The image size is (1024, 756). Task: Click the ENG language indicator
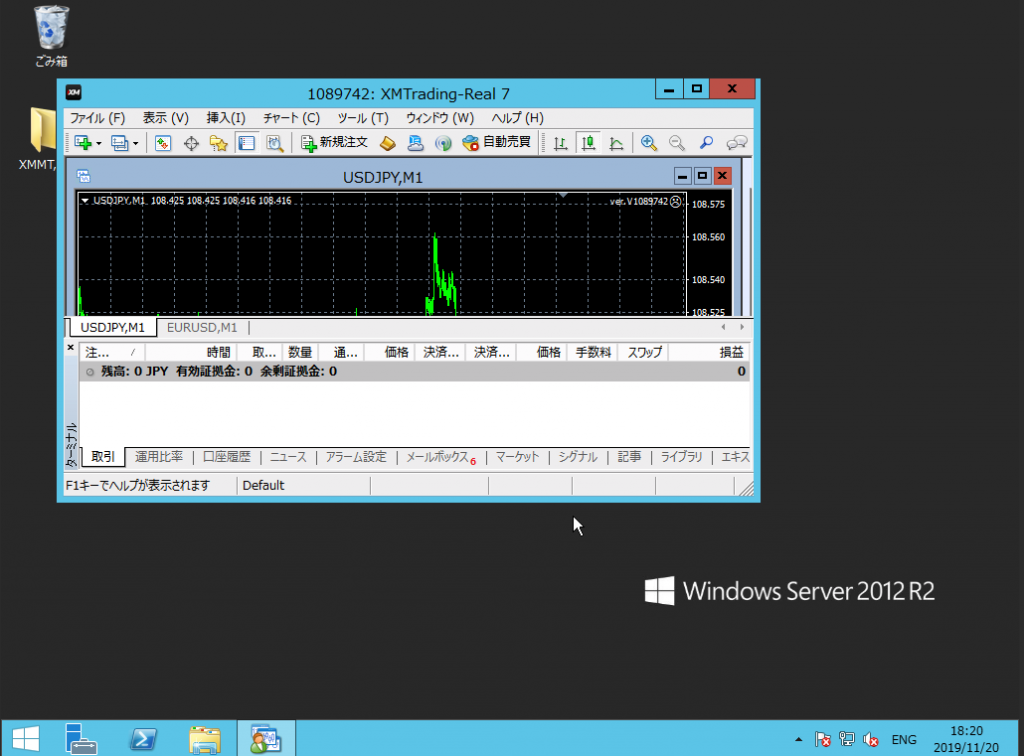click(904, 740)
